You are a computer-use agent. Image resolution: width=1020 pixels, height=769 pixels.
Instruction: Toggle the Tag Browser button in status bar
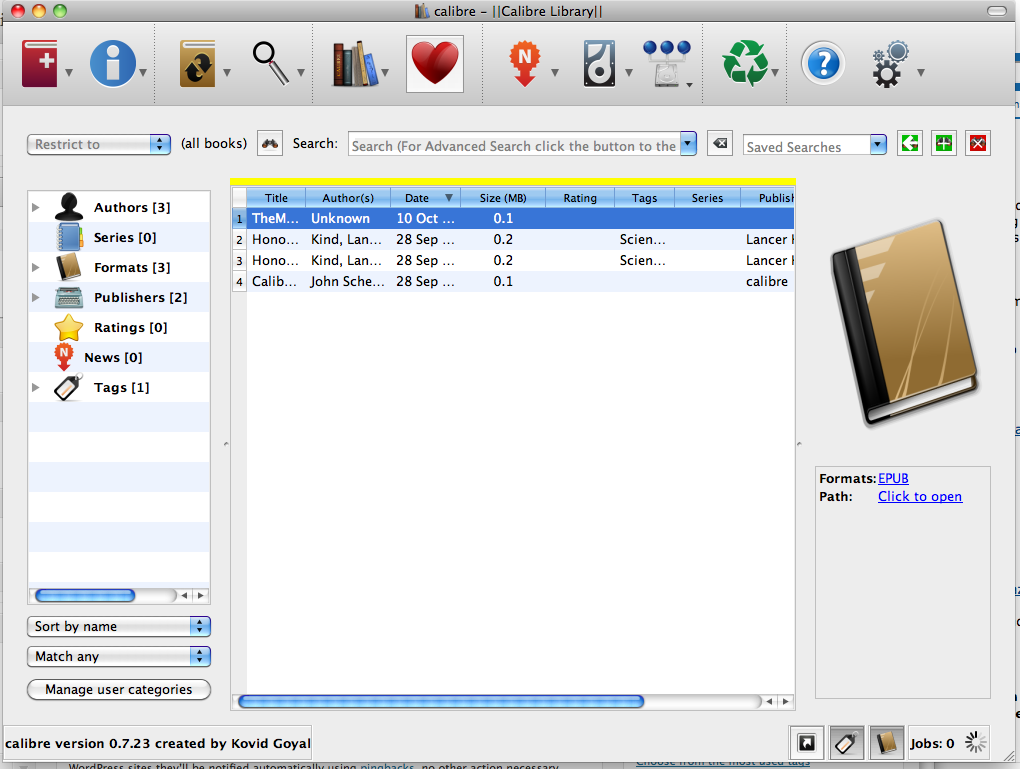pos(846,742)
